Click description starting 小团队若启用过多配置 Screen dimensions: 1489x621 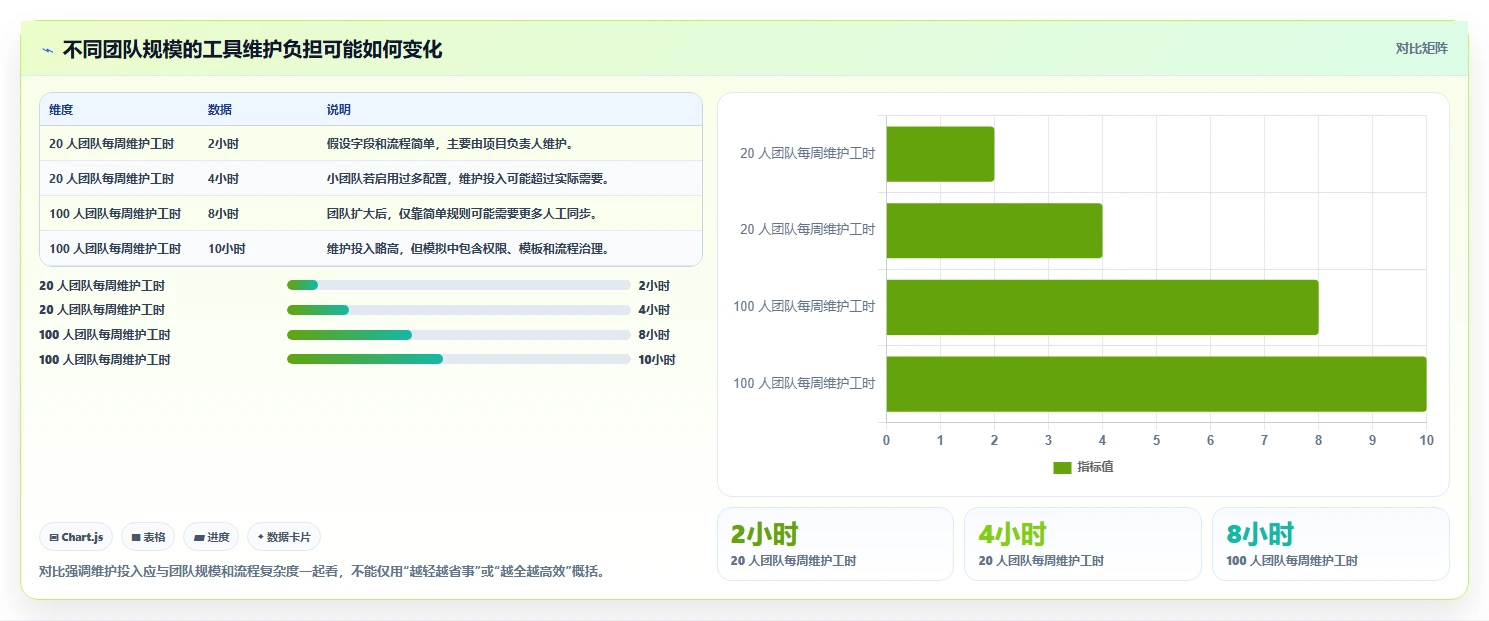click(468, 179)
